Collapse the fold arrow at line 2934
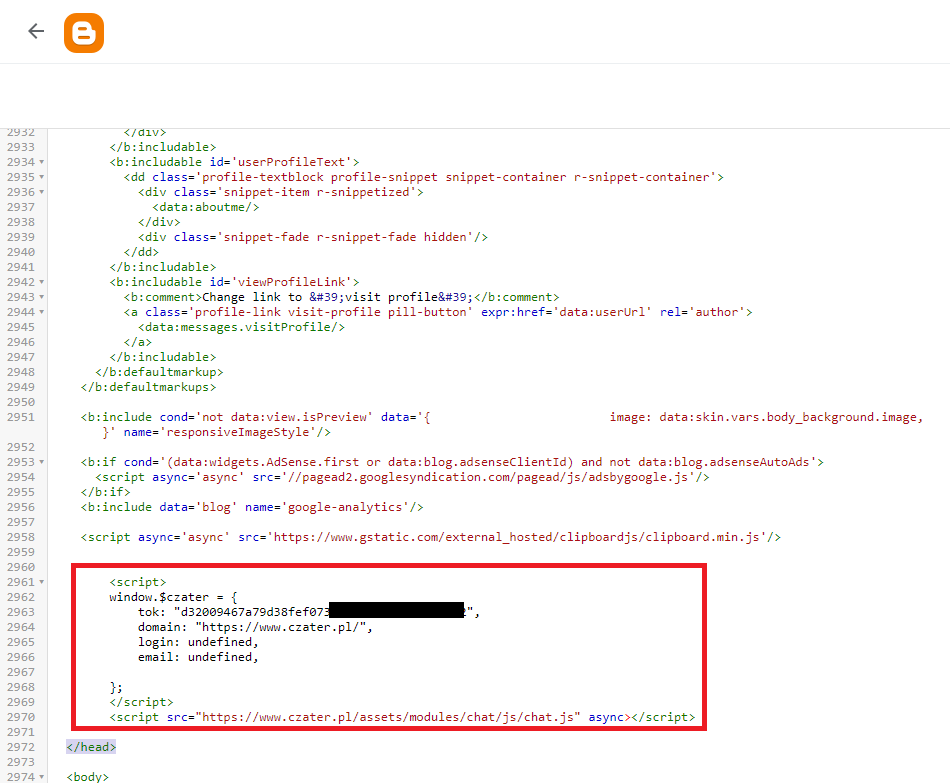The image size is (950, 783). pyautogui.click(x=42, y=162)
